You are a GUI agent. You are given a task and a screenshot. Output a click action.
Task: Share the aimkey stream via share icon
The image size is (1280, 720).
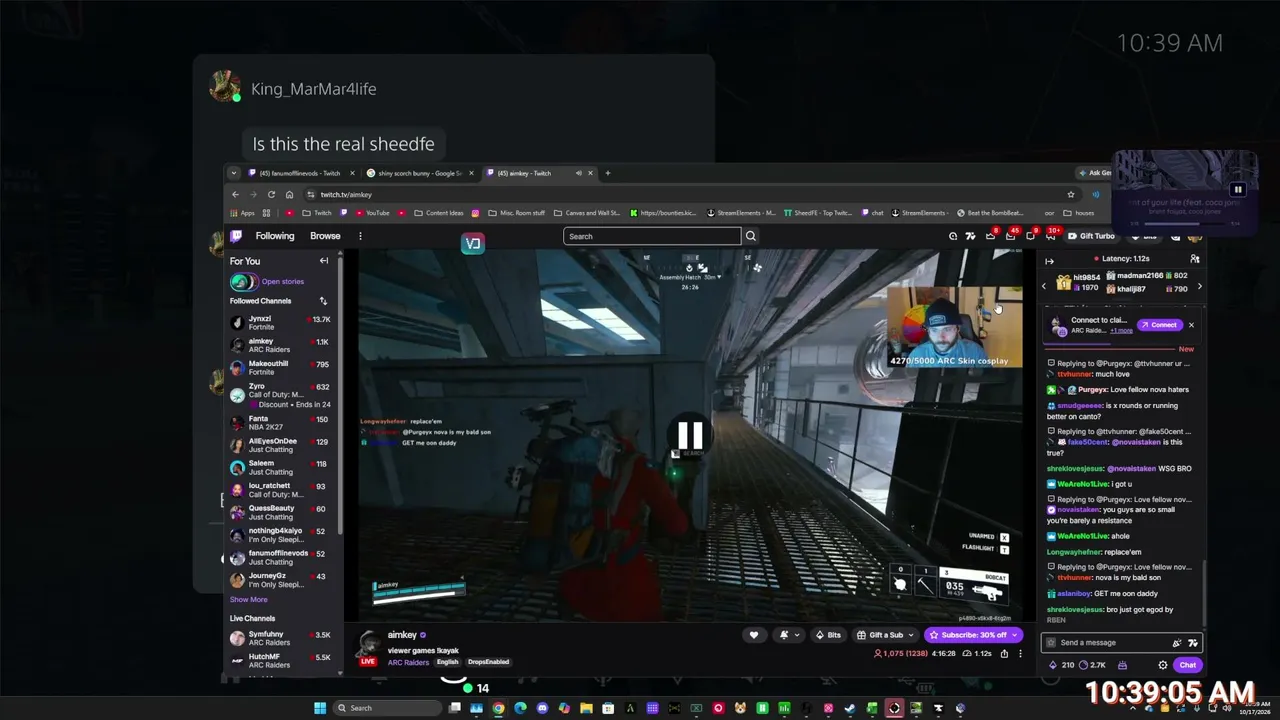1005,653
